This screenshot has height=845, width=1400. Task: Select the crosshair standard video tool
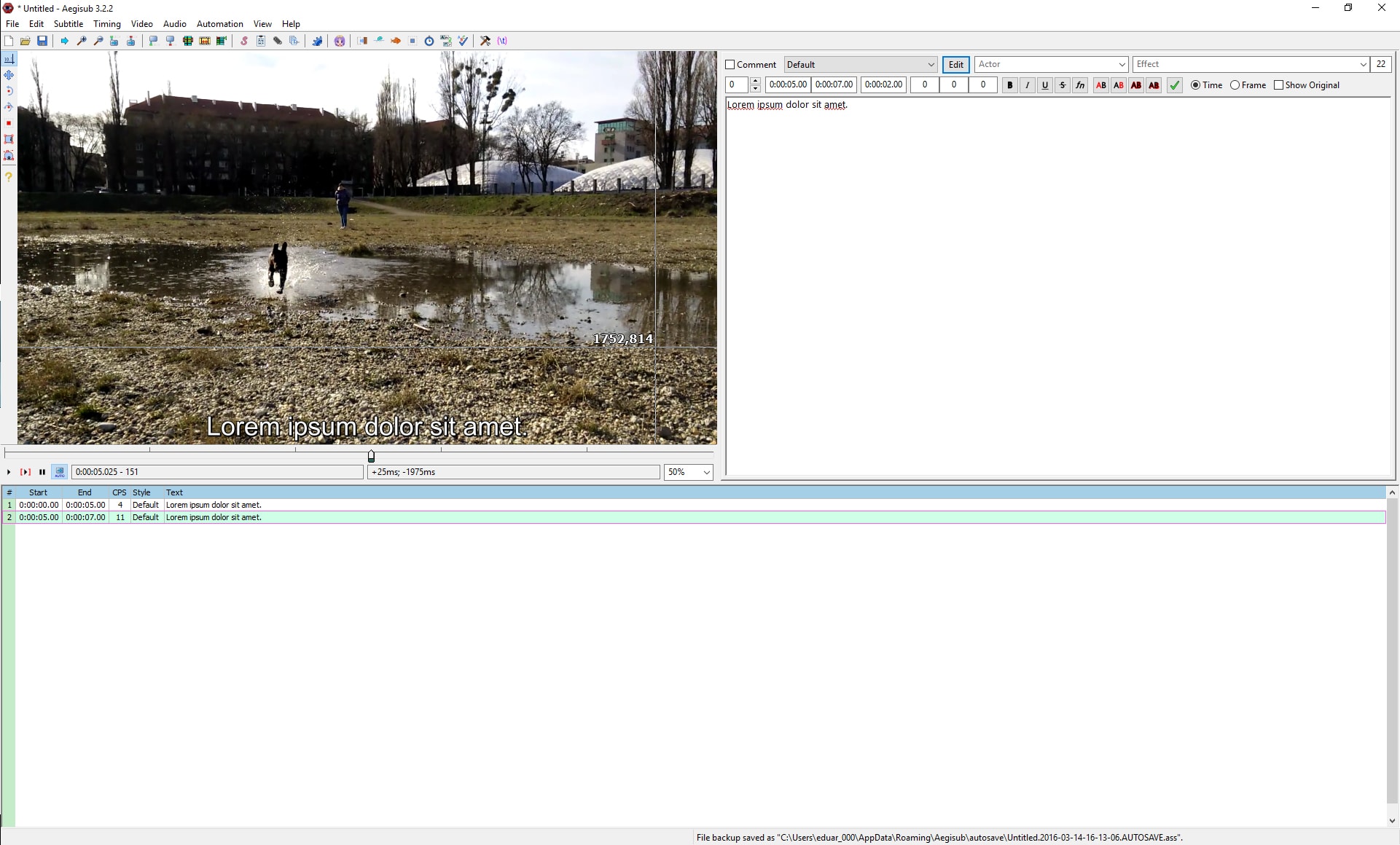(x=9, y=58)
